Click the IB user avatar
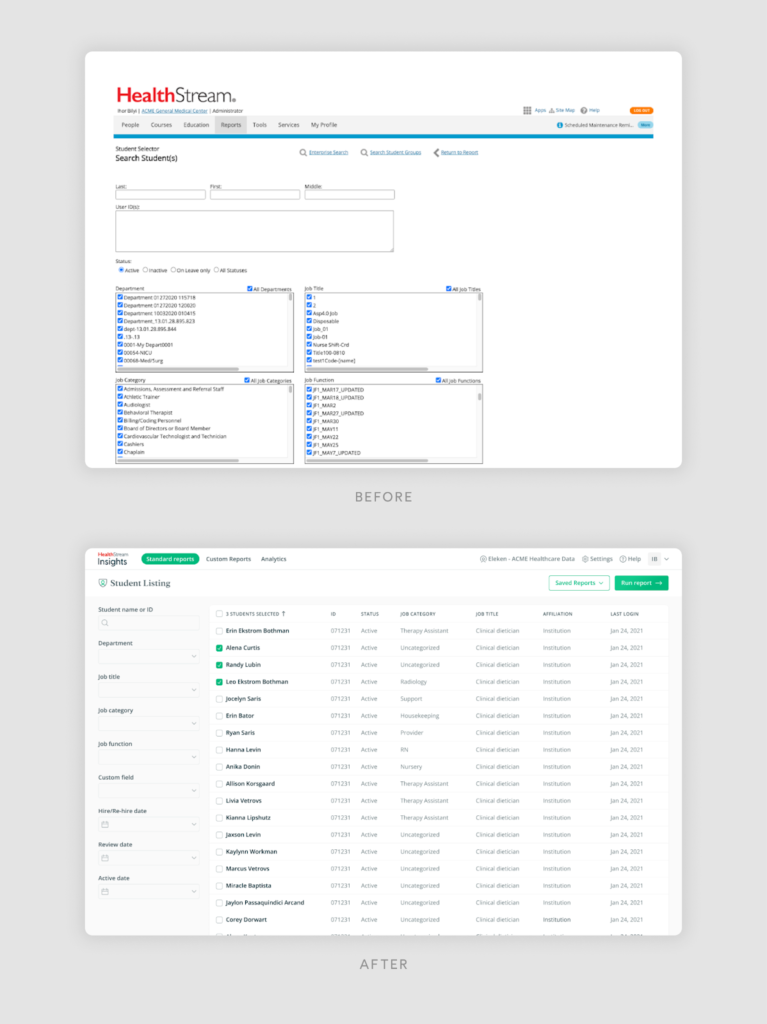Viewport: 767px width, 1024px height. 654,559
